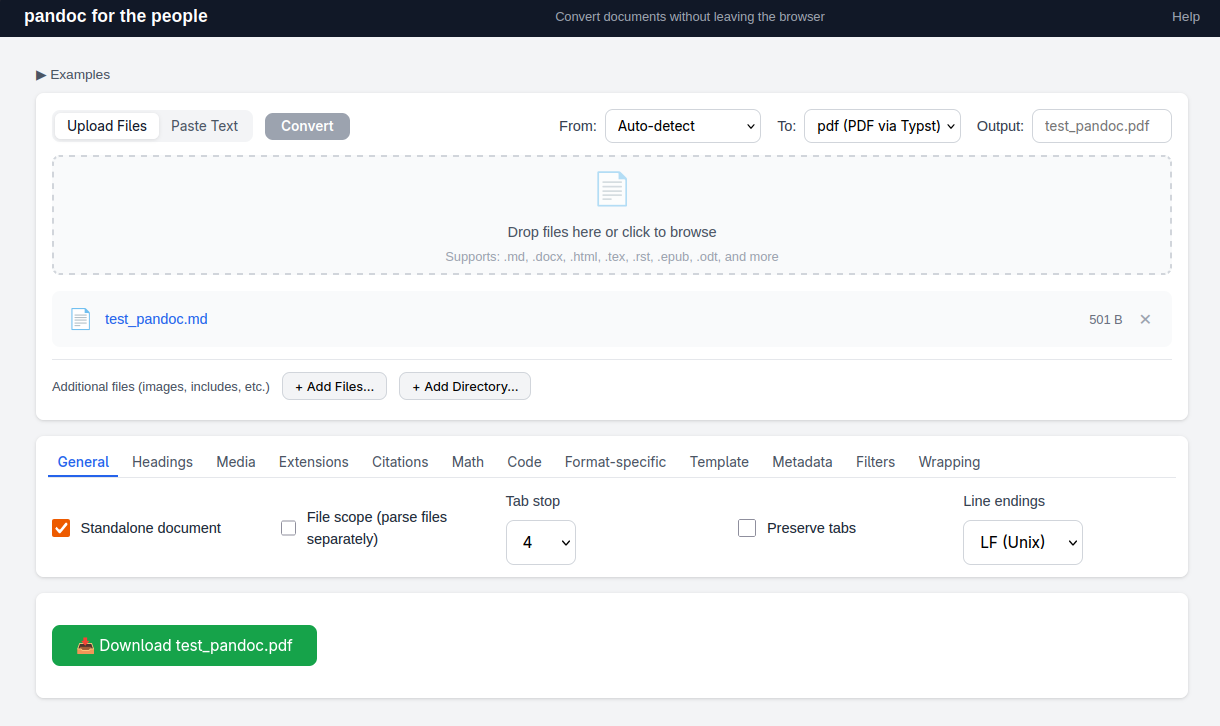Click the 501 B file size text
This screenshot has height=726, width=1220.
(x=1106, y=320)
